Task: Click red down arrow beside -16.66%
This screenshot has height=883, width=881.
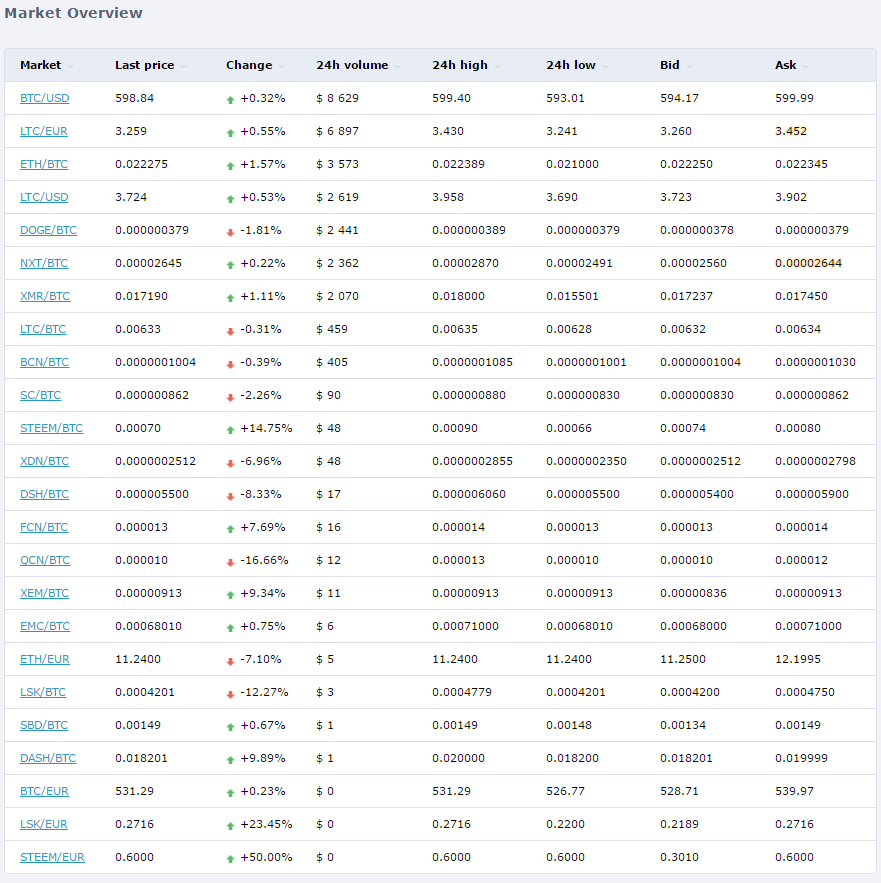Action: [x=230, y=563]
